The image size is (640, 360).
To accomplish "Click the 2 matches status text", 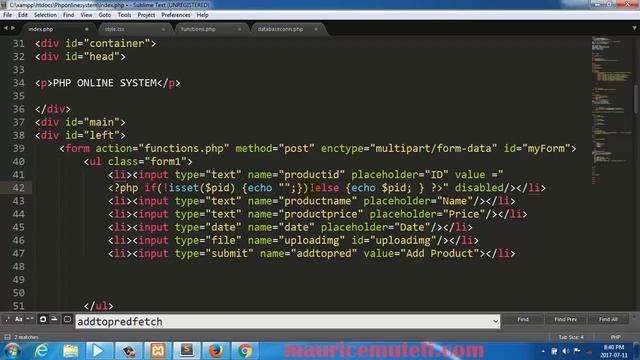I will (x=26, y=337).
